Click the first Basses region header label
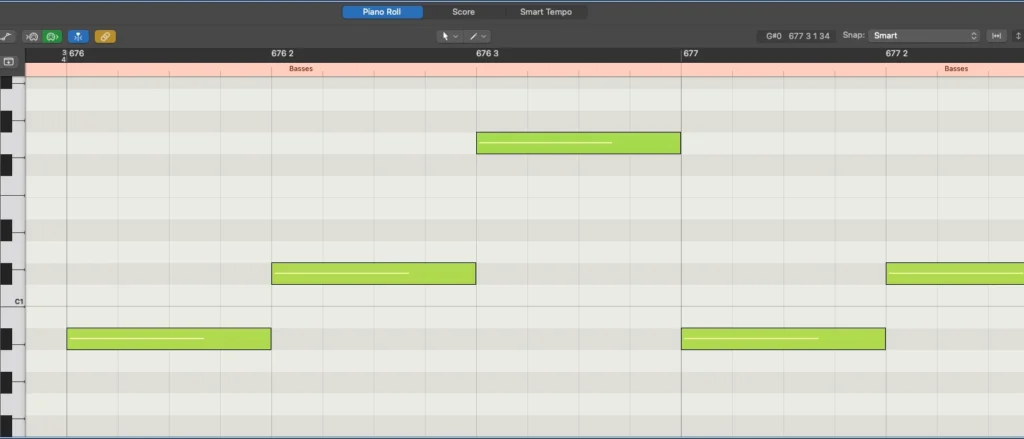This screenshot has height=439, width=1024. (301, 69)
